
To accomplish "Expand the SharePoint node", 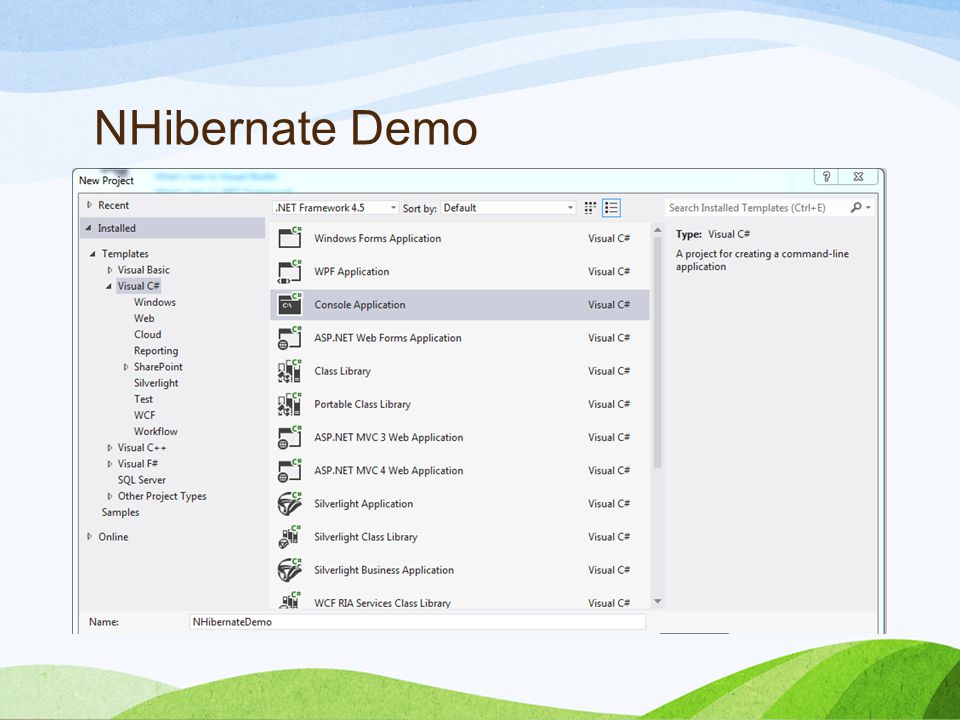I will coord(126,367).
